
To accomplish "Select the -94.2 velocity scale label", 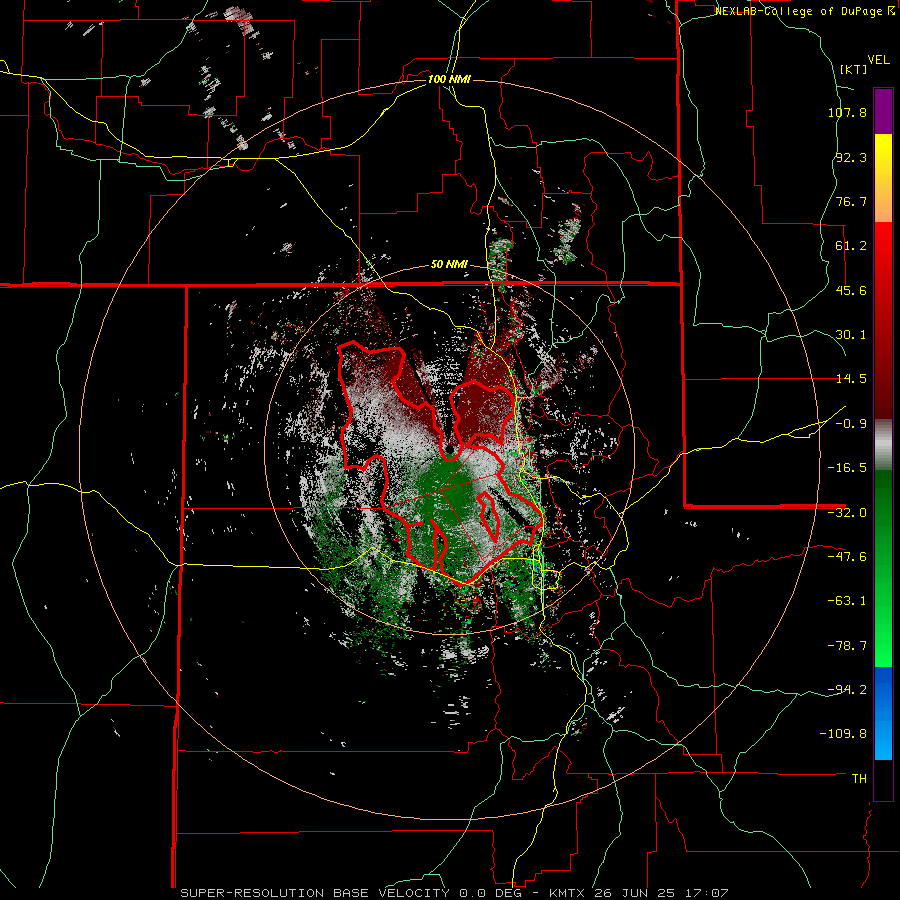I will click(847, 689).
